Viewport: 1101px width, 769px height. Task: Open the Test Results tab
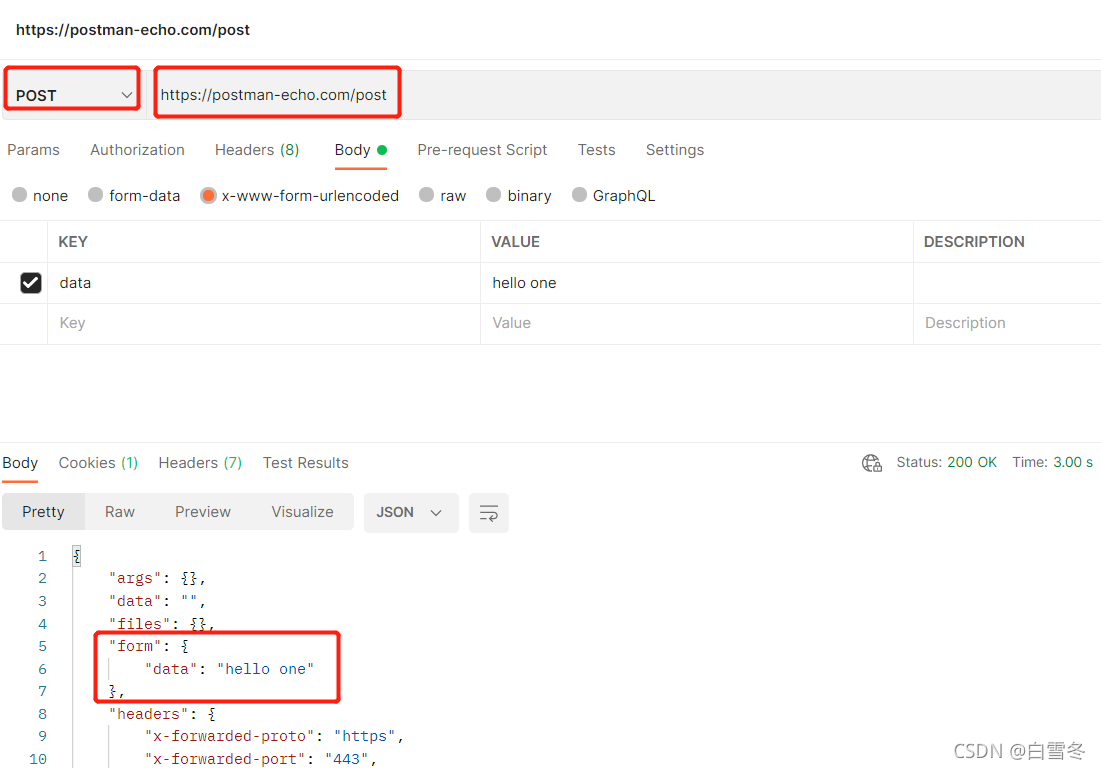point(305,463)
